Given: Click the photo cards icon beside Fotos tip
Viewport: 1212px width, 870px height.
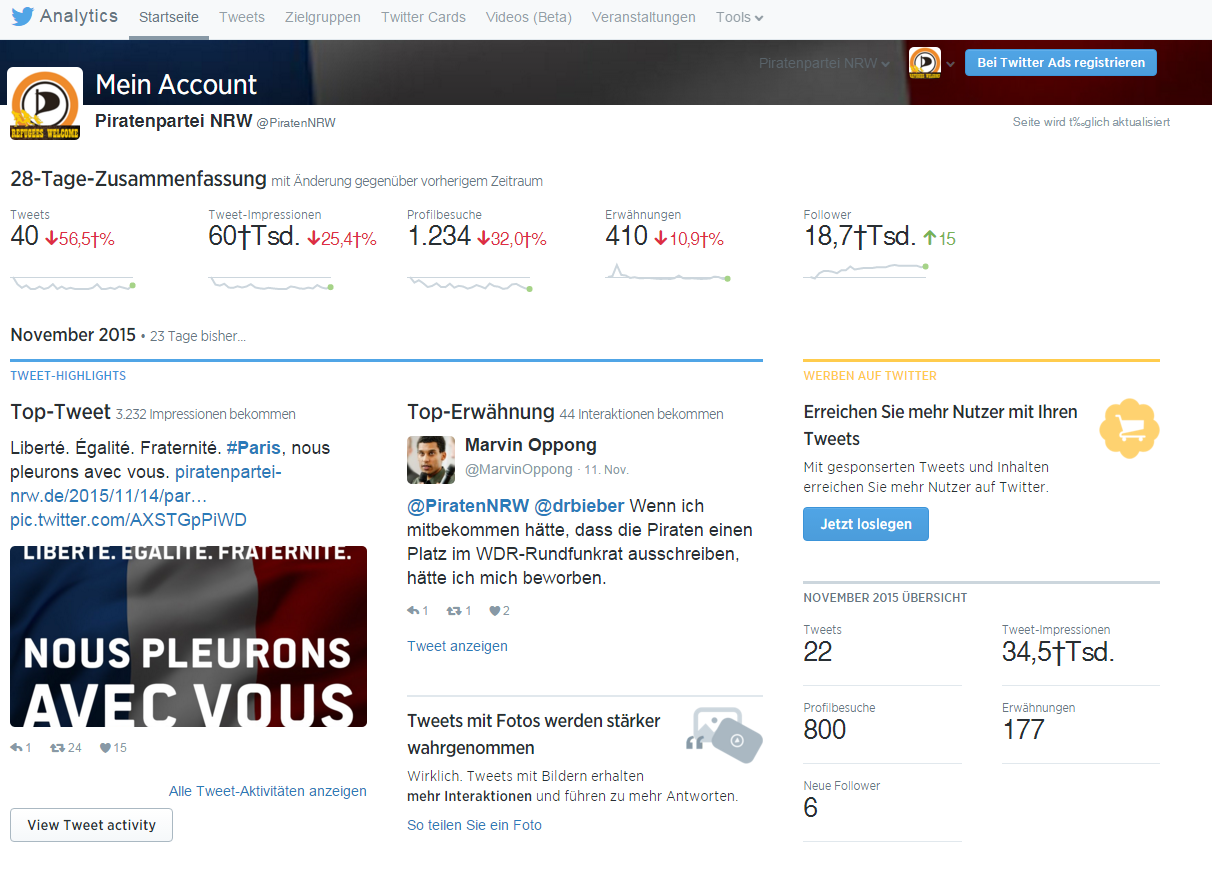Looking at the screenshot, I should pos(724,735).
